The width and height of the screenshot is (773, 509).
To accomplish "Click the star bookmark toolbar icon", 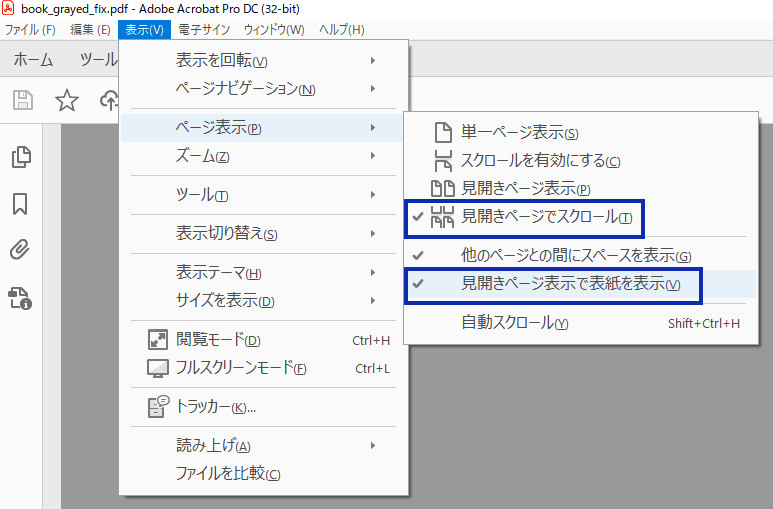I will 67,100.
